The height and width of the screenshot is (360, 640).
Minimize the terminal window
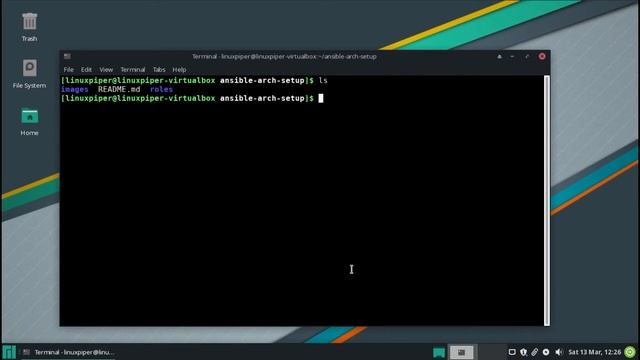[512, 56]
